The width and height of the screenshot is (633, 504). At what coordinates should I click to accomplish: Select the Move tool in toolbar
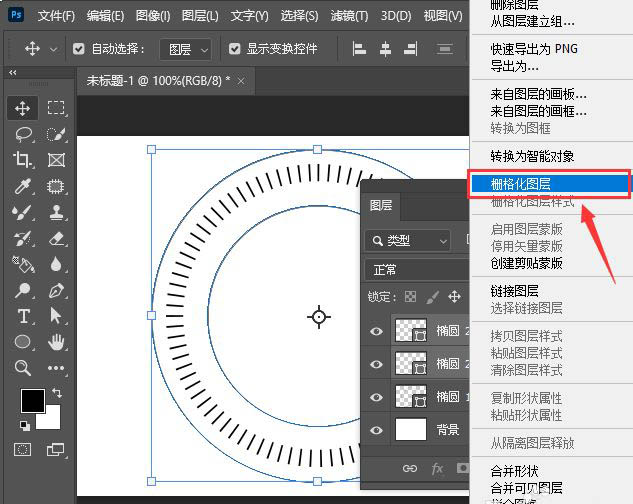pyautogui.click(x=23, y=108)
